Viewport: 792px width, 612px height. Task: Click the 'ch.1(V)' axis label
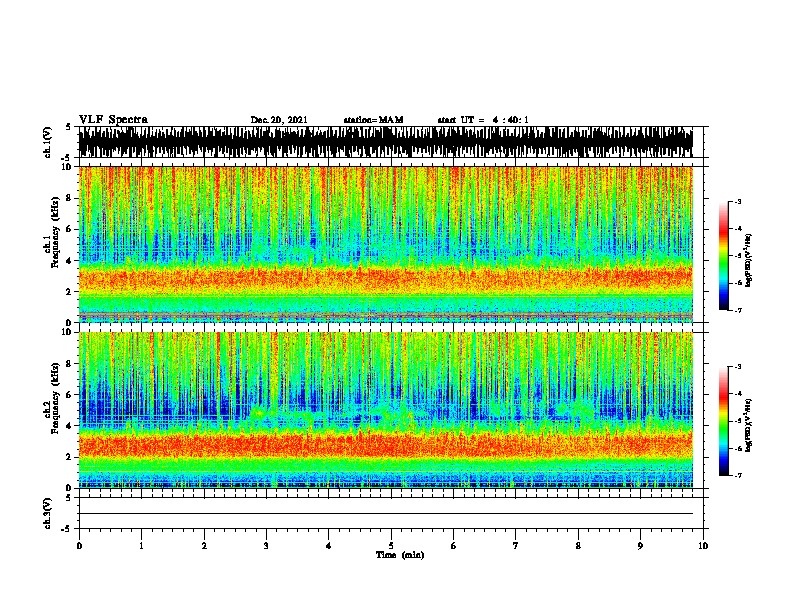(x=48, y=142)
